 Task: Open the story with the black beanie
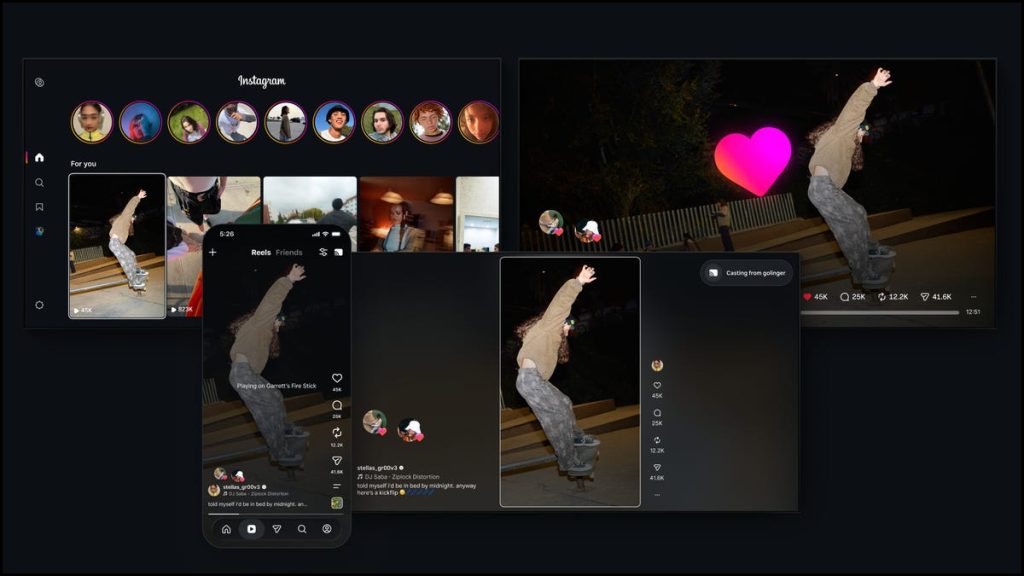point(334,122)
